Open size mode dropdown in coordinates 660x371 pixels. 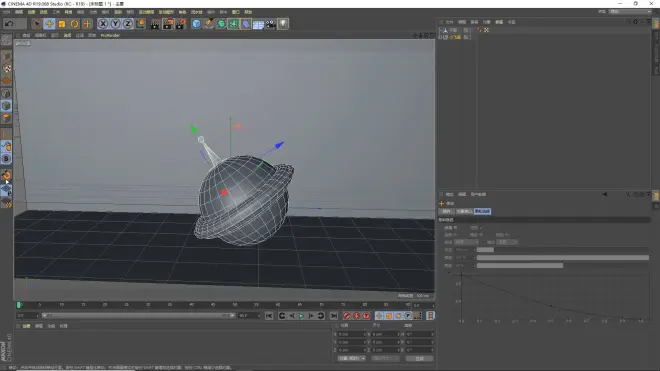click(385, 358)
